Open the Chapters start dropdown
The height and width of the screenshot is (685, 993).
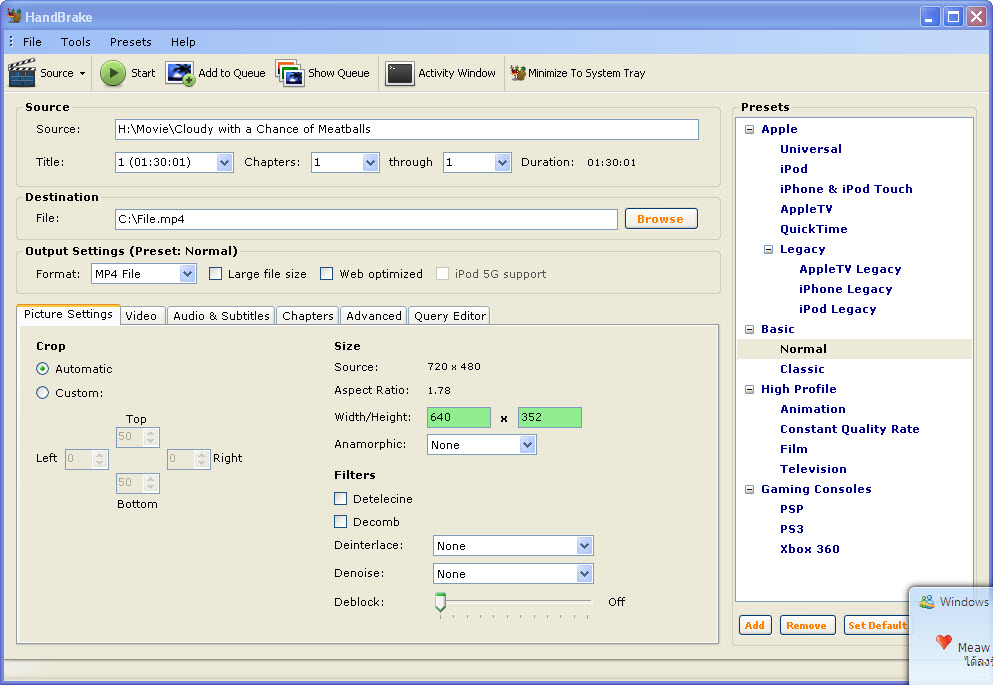[x=370, y=162]
